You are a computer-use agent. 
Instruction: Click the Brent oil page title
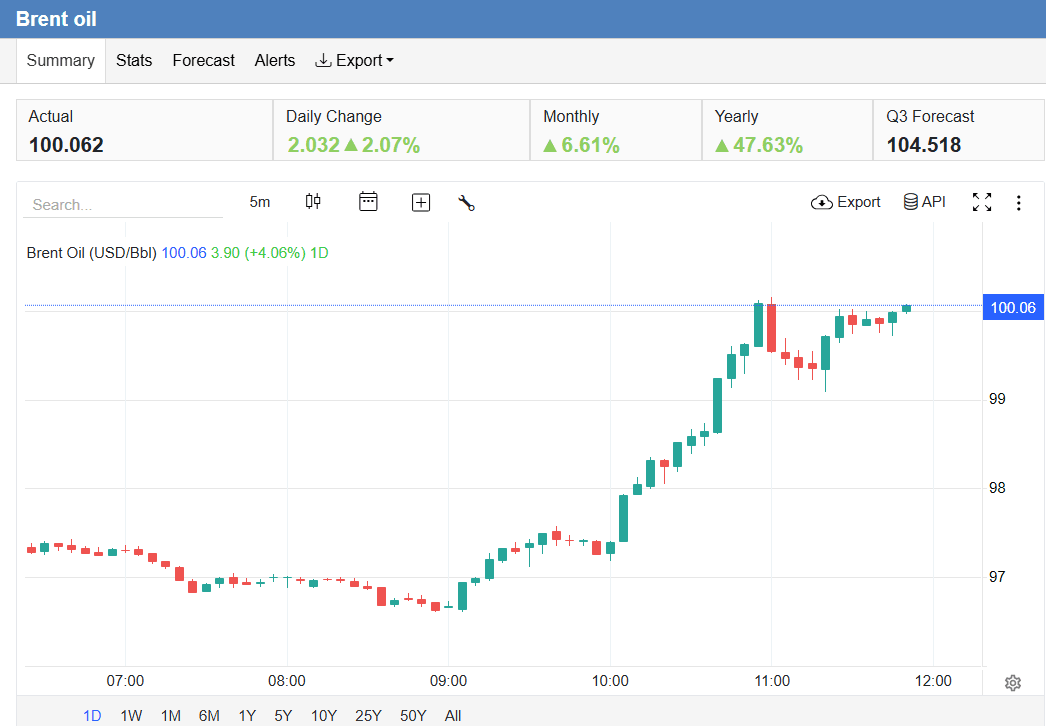tap(56, 19)
